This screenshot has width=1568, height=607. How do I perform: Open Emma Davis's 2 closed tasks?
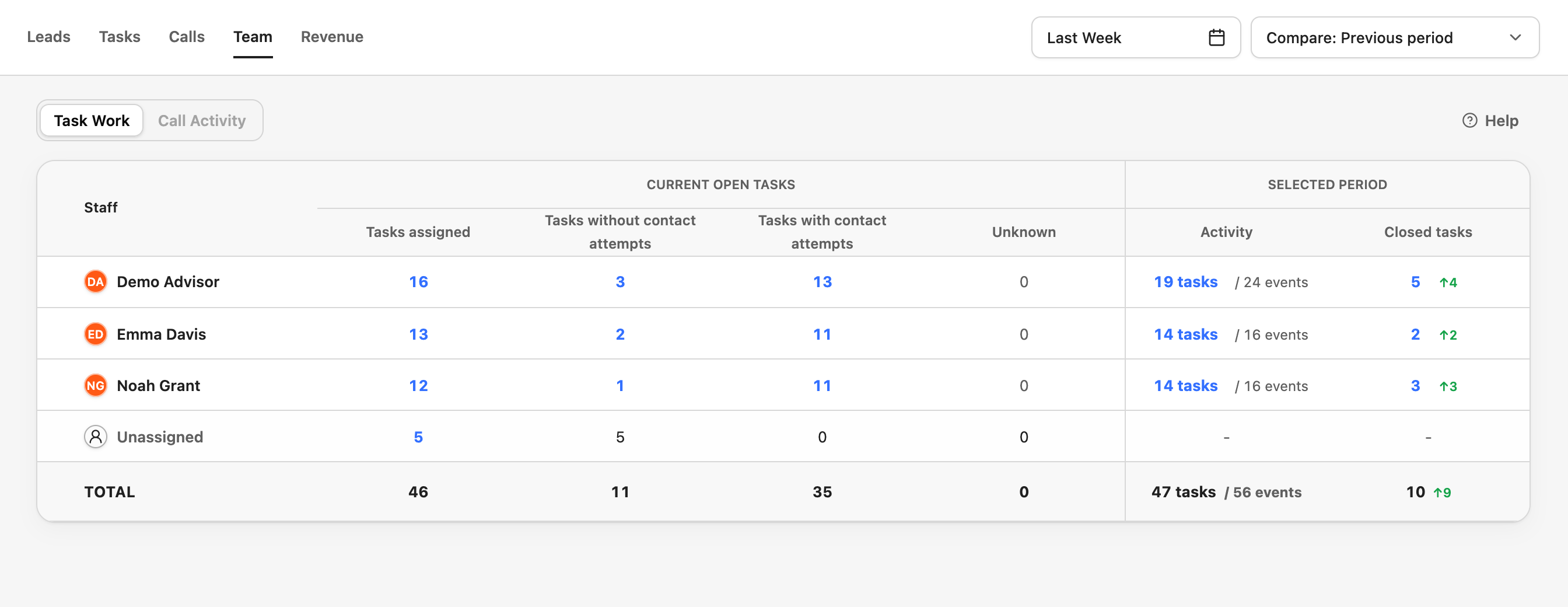coord(1415,334)
